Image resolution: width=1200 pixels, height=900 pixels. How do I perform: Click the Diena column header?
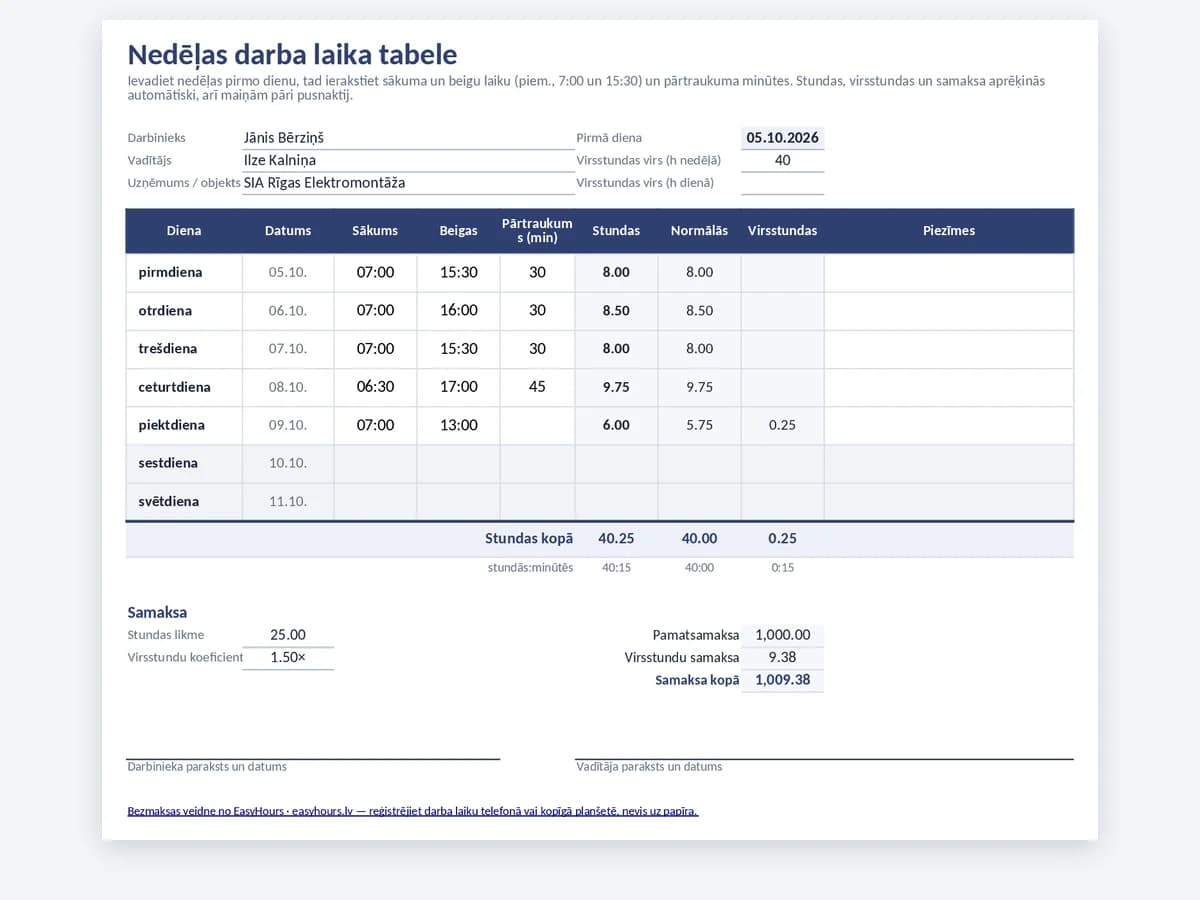pyautogui.click(x=184, y=230)
